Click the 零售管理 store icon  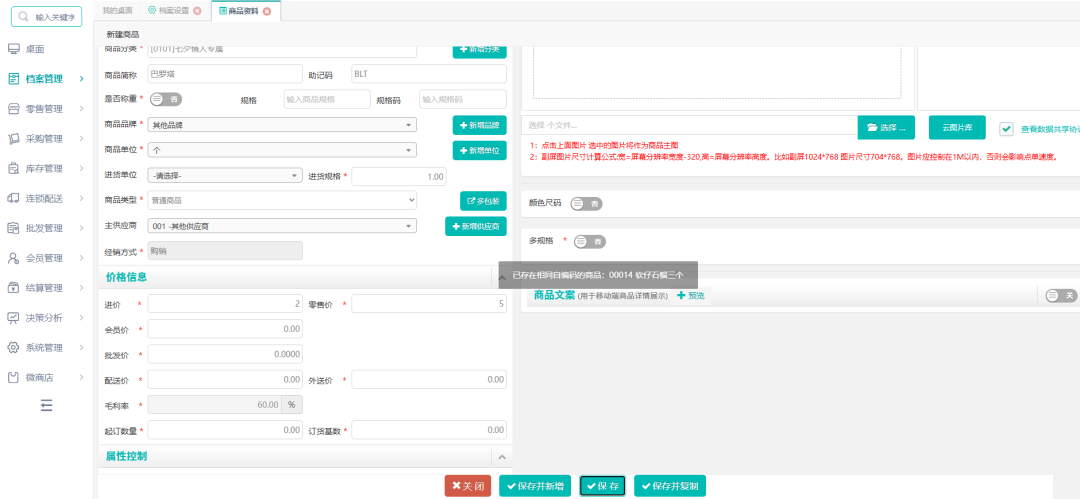pyautogui.click(x=13, y=108)
